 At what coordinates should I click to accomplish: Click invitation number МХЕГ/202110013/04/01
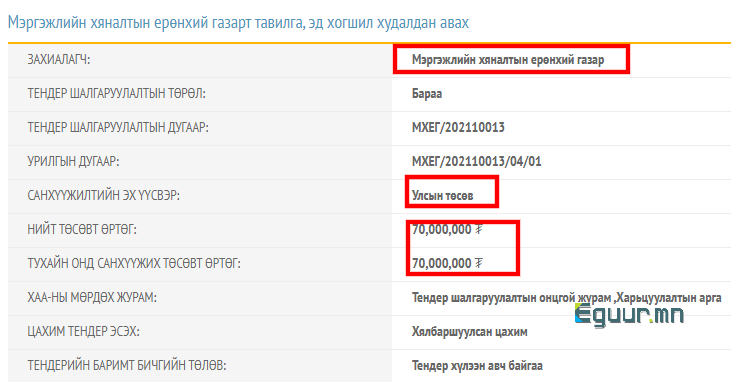(476, 161)
